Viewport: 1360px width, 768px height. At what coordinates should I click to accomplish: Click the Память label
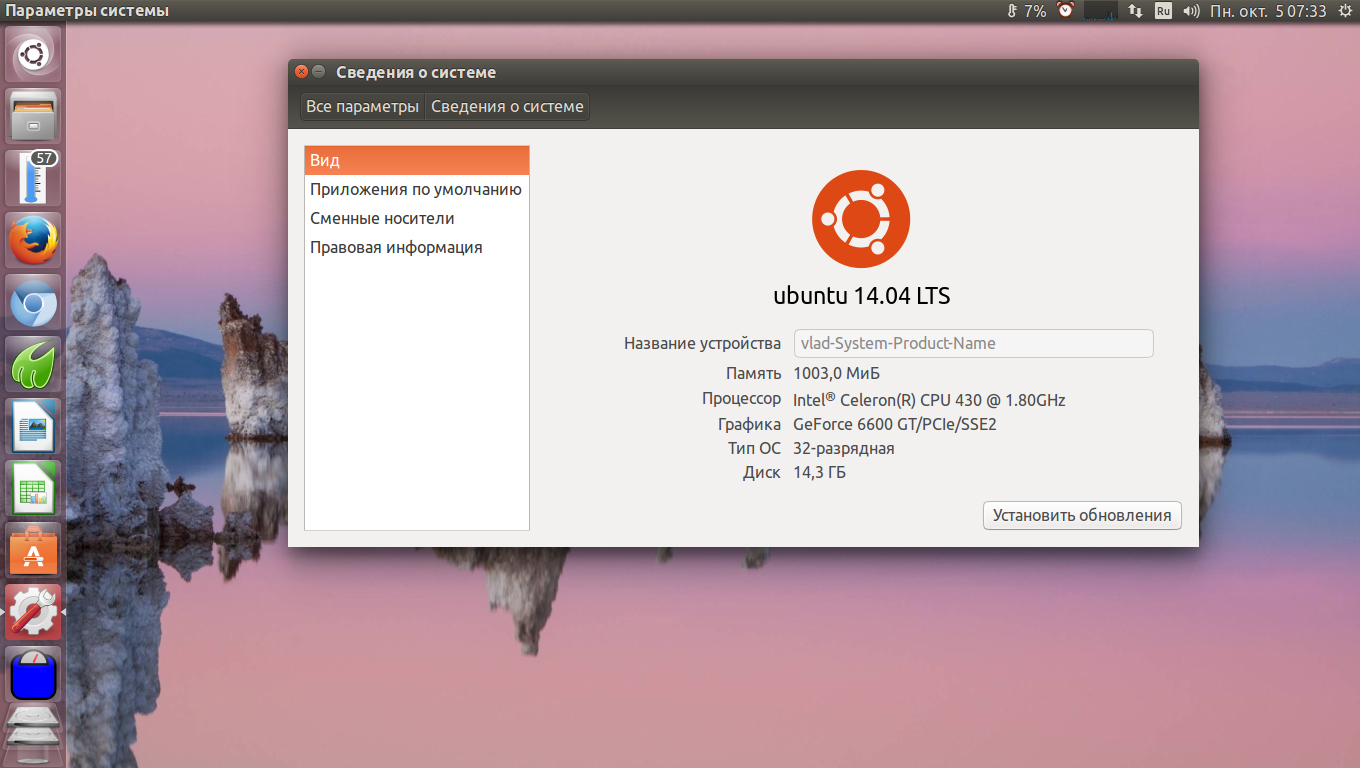tap(753, 373)
